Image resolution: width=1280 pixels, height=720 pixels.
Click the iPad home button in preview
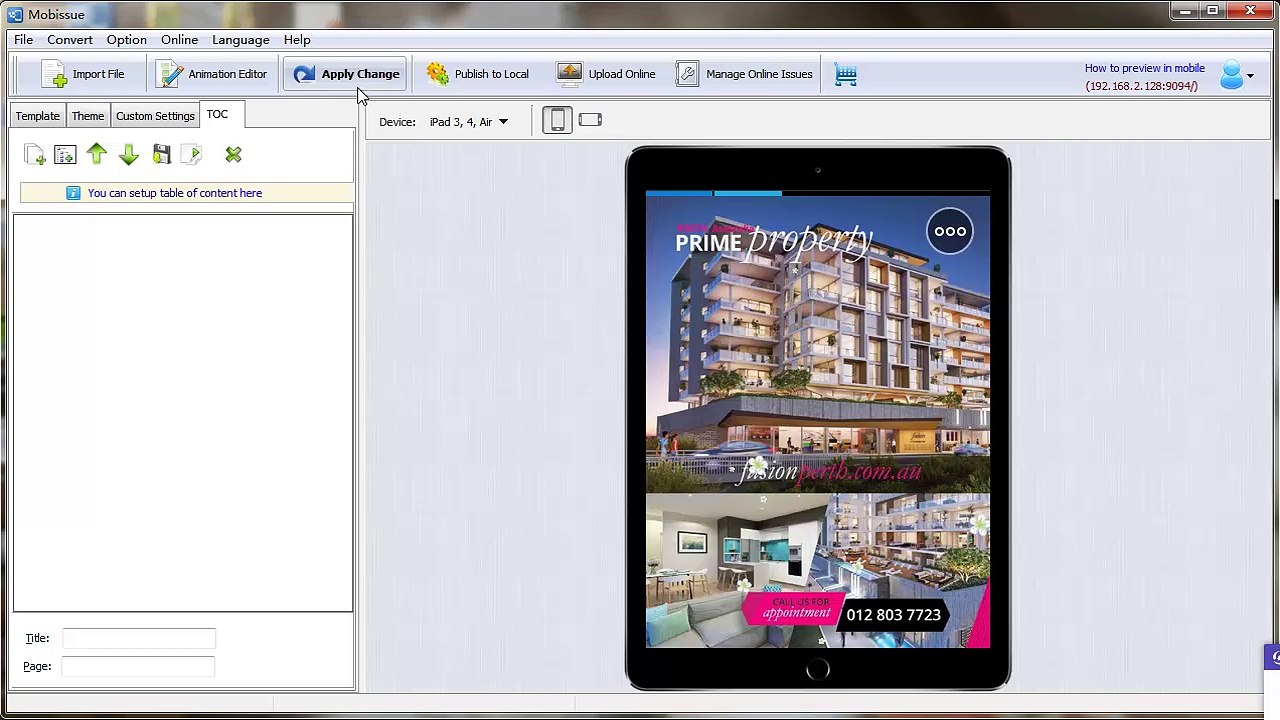coord(818,669)
